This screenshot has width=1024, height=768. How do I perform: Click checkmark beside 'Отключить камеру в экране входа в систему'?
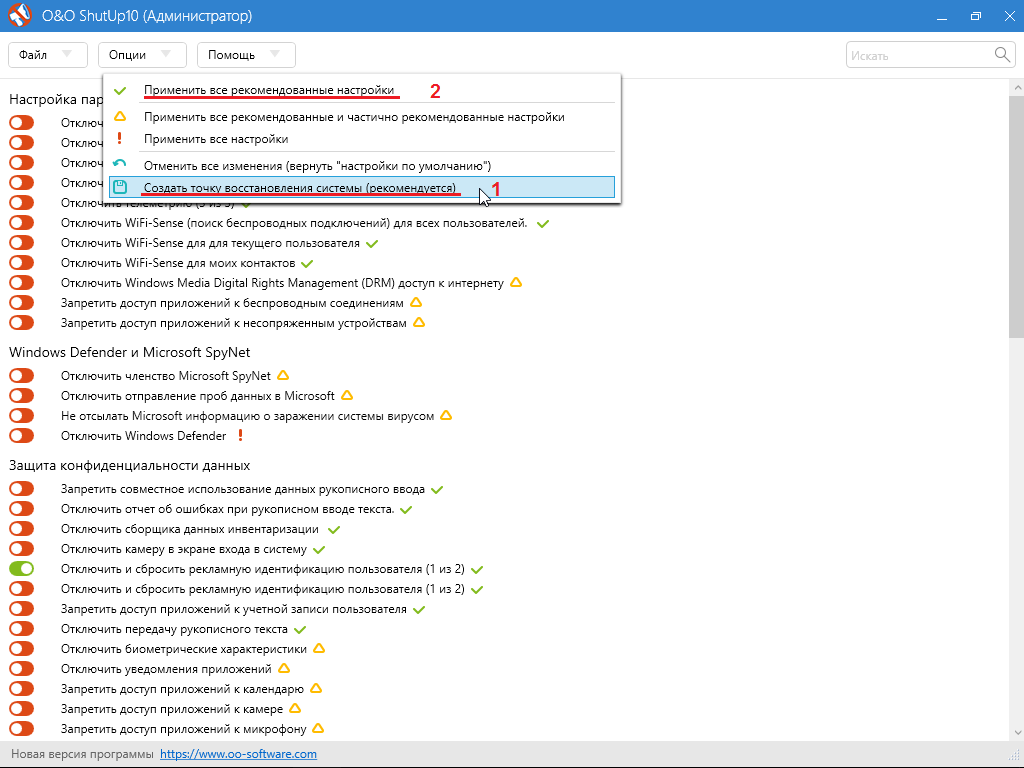(319, 550)
